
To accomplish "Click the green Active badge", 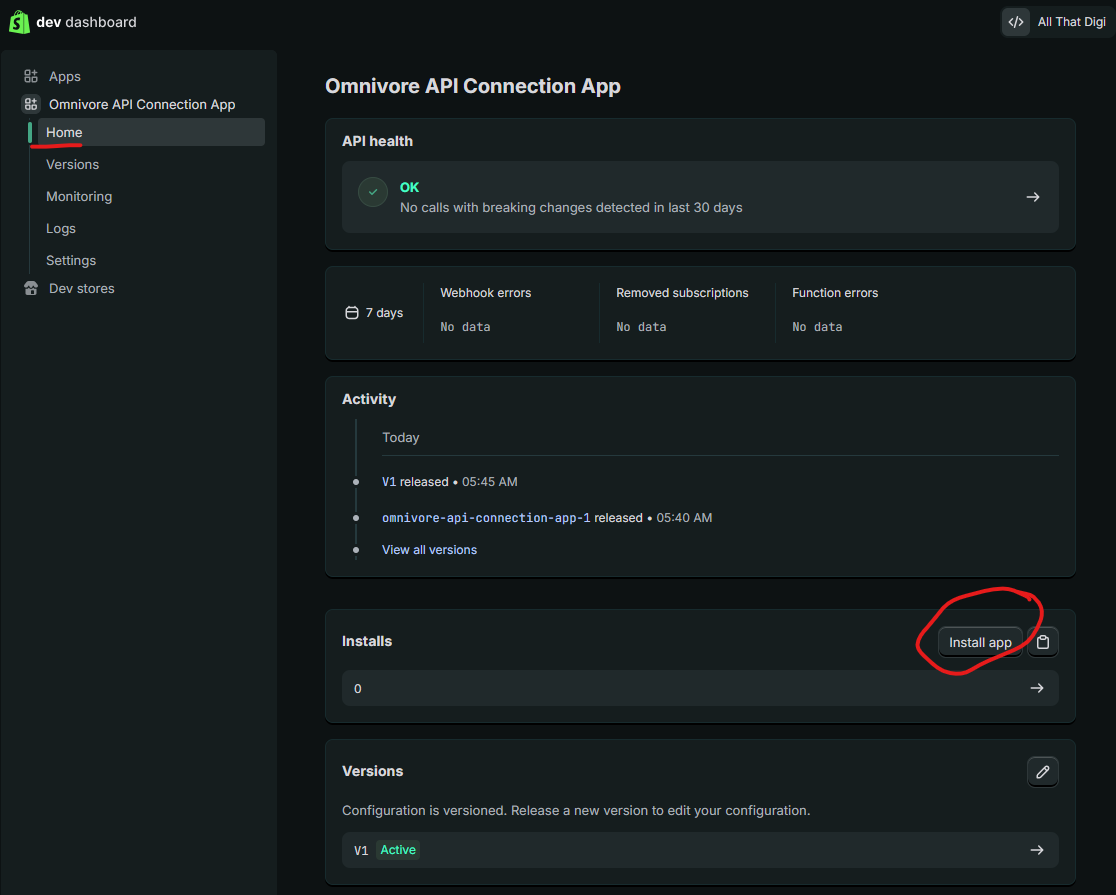I will pos(398,850).
